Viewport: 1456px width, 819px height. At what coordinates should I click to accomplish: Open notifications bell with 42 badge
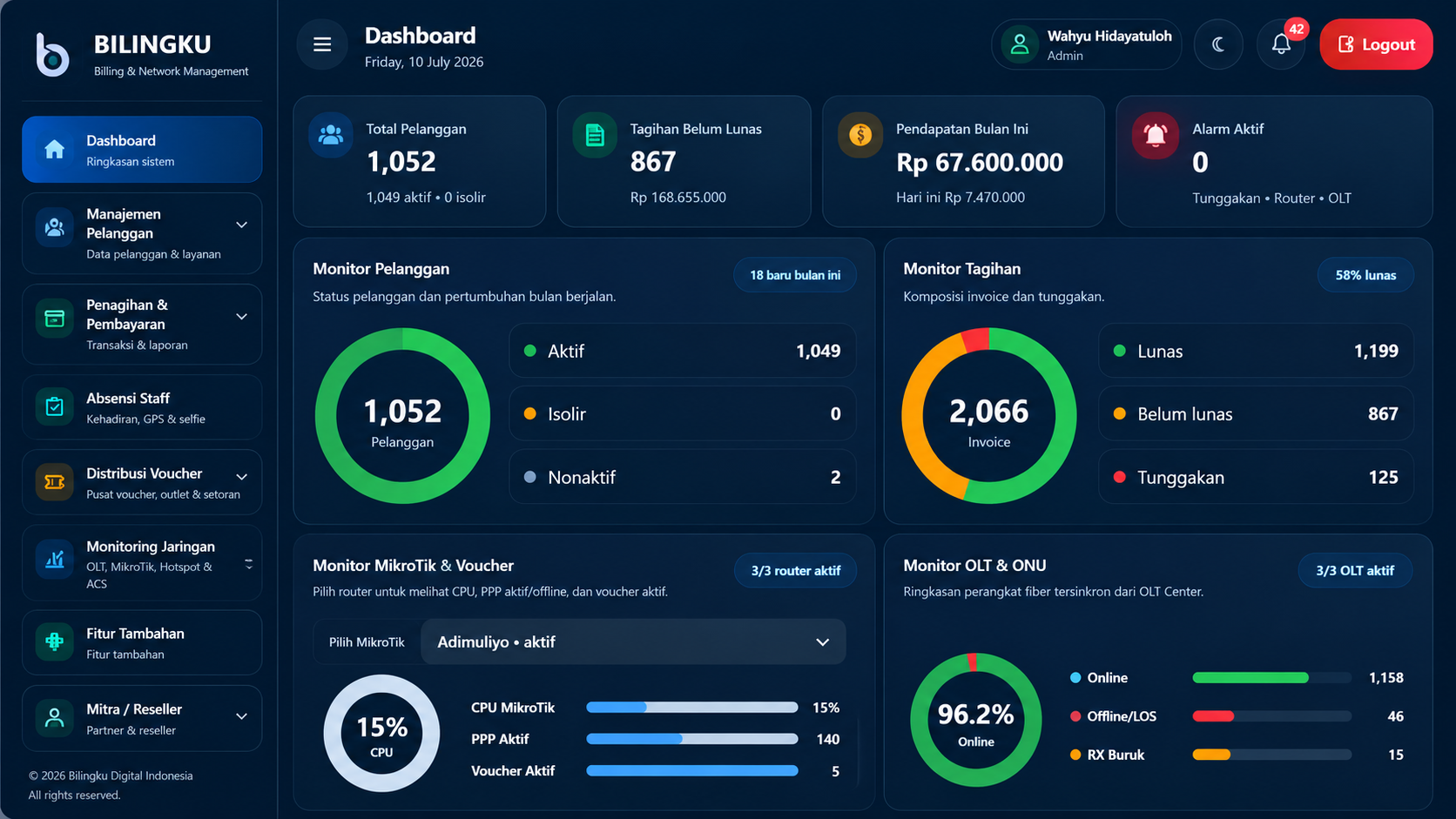tap(1281, 44)
